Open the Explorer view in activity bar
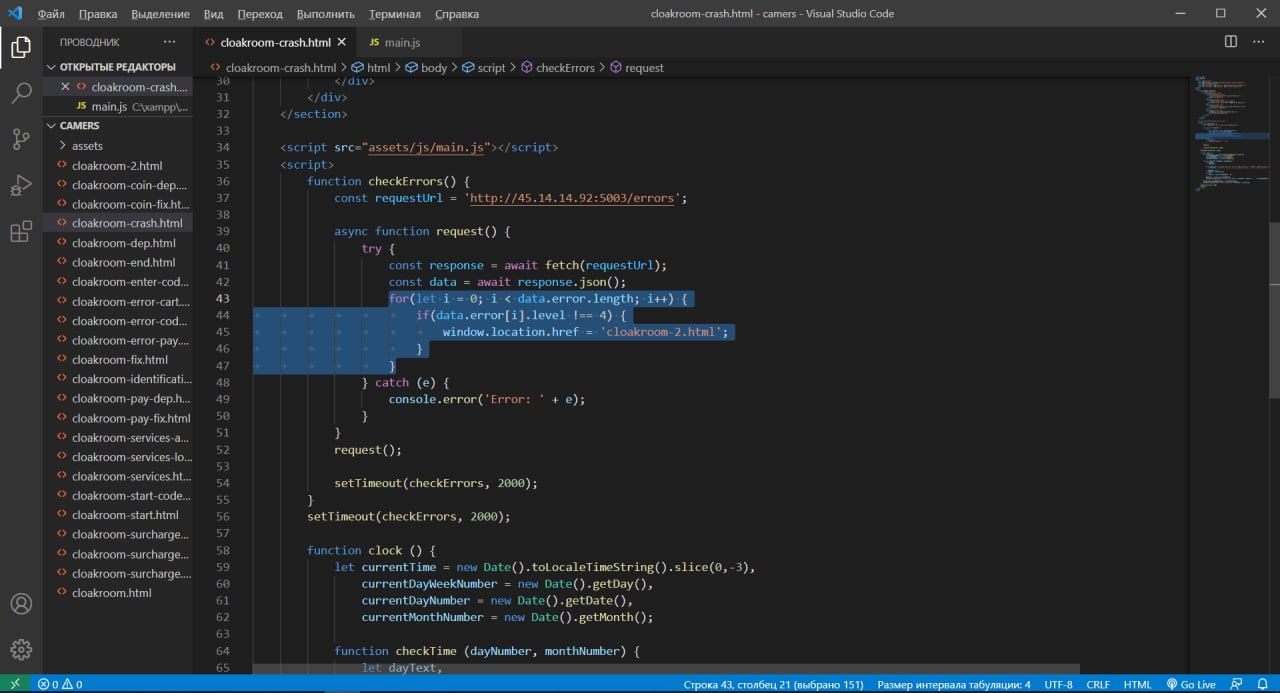1280x693 pixels. click(x=21, y=47)
